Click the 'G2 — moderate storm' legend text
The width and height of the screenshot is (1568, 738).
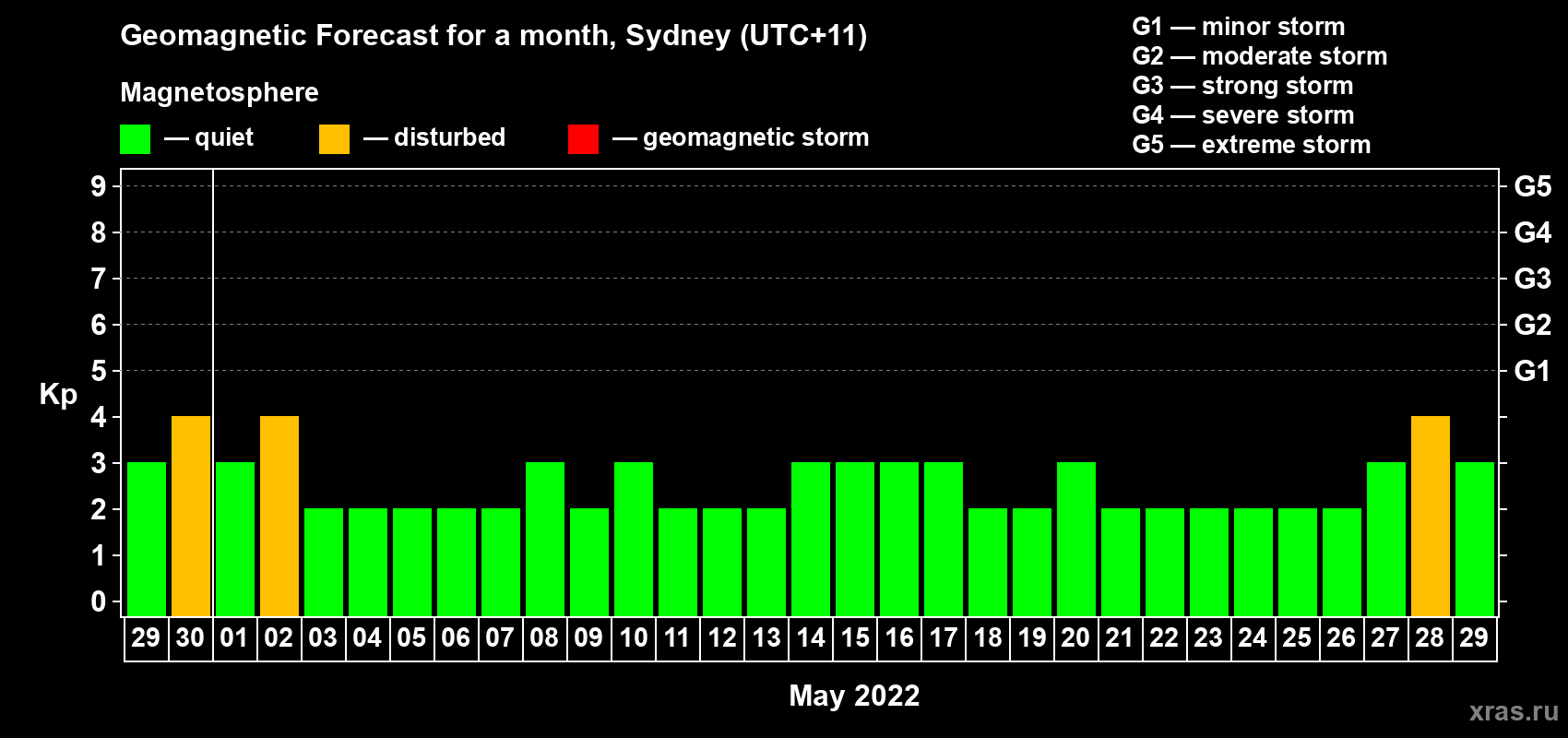(x=1260, y=56)
